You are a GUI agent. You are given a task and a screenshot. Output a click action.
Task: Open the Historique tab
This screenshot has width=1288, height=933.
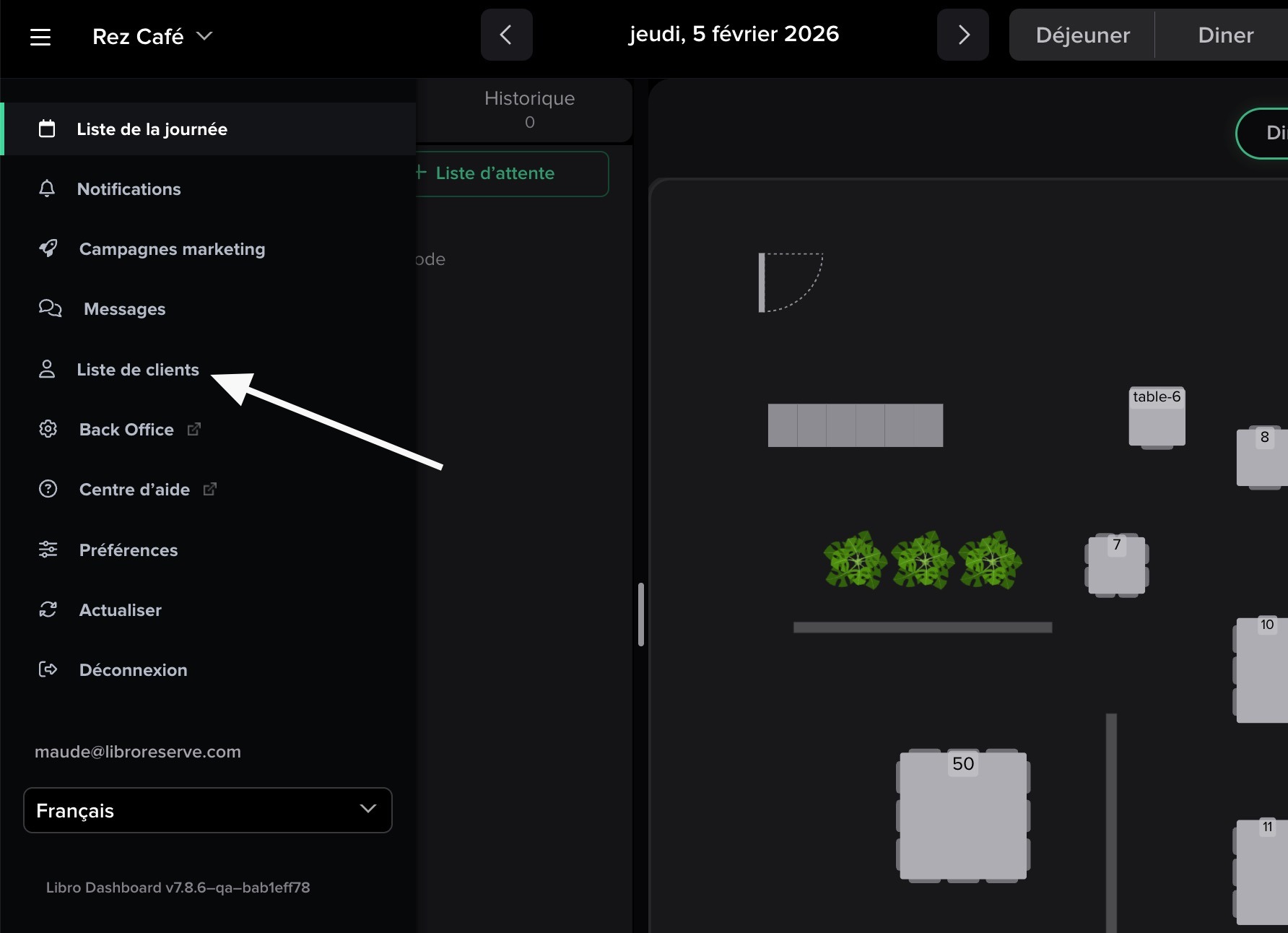click(529, 109)
